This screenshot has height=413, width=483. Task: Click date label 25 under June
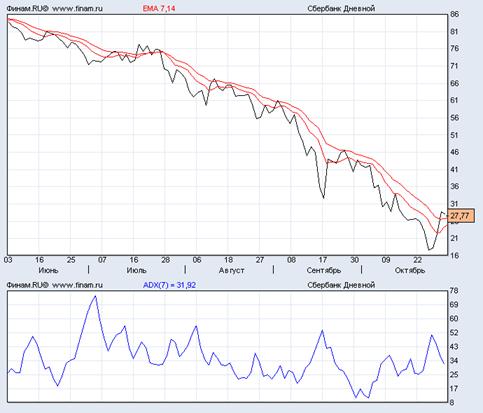coord(71,260)
